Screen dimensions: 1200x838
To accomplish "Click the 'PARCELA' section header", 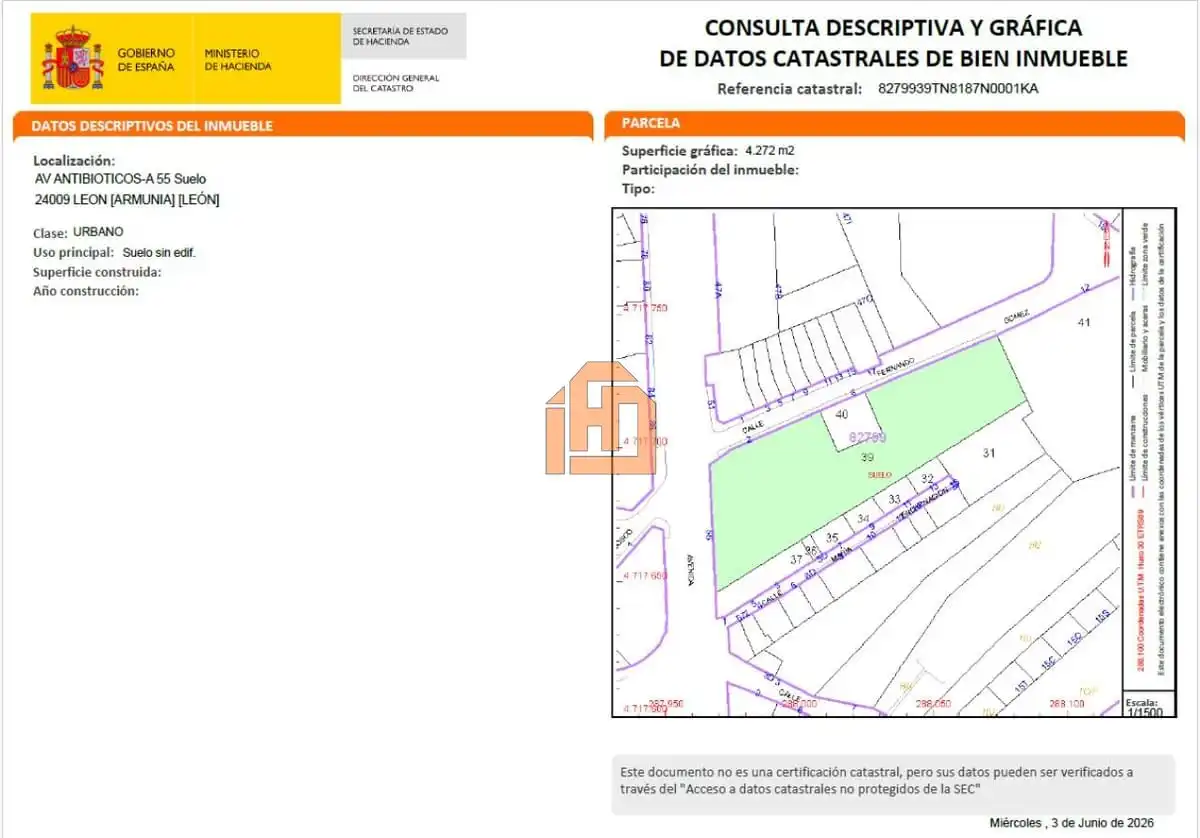I will pyautogui.click(x=651, y=123).
